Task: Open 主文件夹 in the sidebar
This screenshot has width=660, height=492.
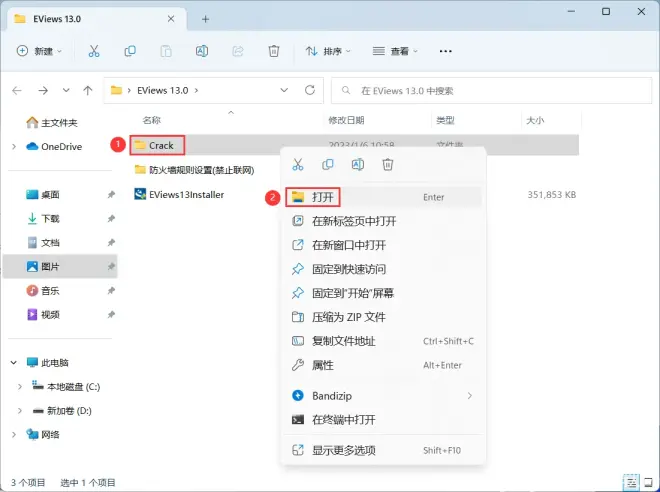Action: pyautogui.click(x=52, y=123)
